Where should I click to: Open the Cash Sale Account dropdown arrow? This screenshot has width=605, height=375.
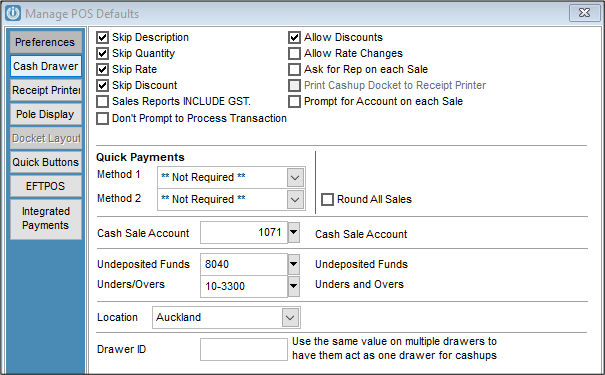(294, 232)
